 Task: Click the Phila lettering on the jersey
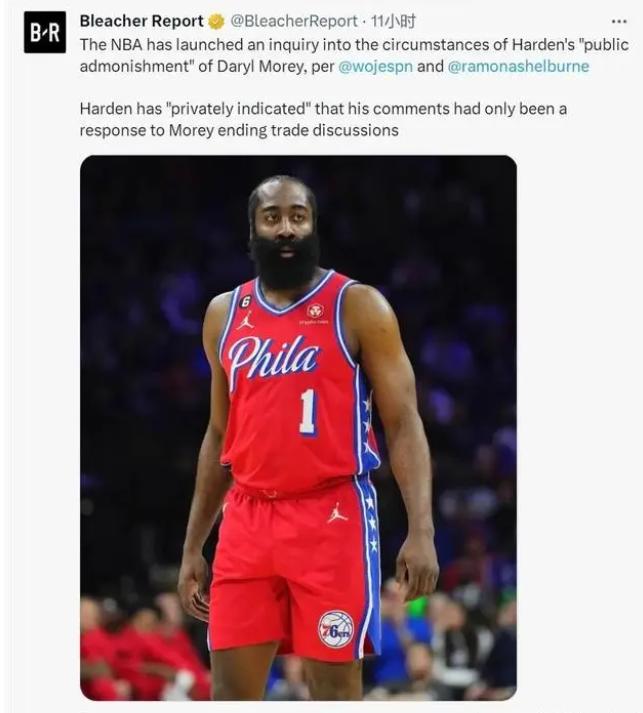coord(273,359)
